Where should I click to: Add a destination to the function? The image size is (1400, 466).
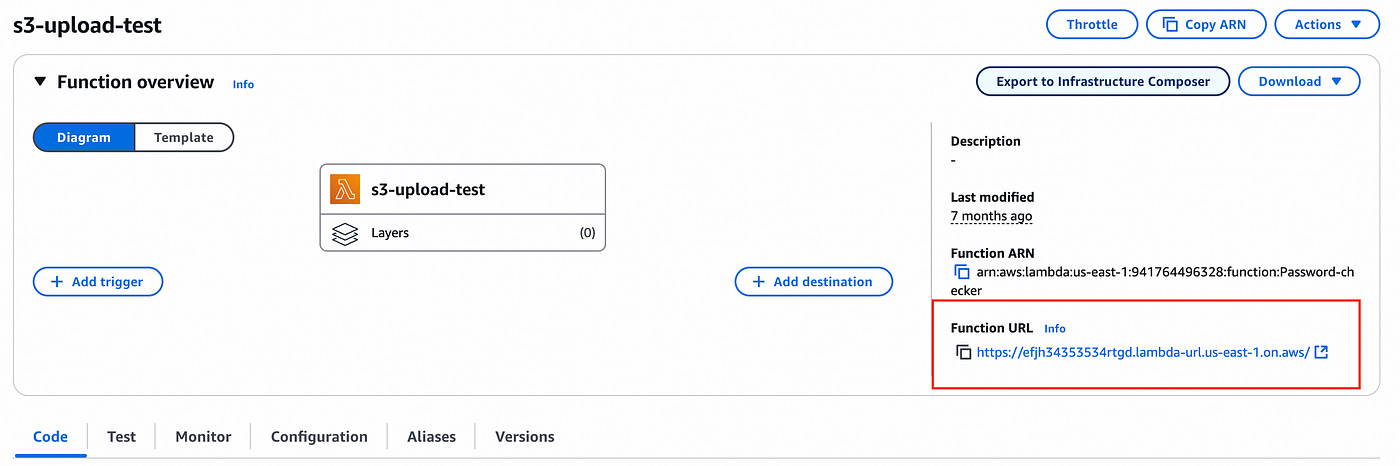[x=813, y=282]
